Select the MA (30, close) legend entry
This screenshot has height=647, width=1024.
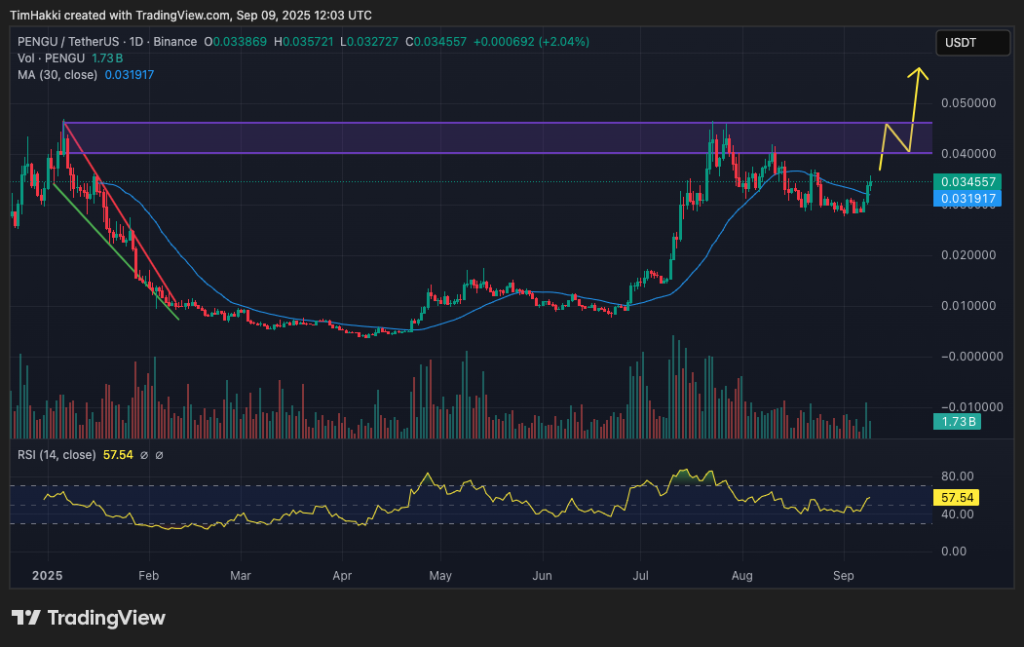[x=60, y=74]
